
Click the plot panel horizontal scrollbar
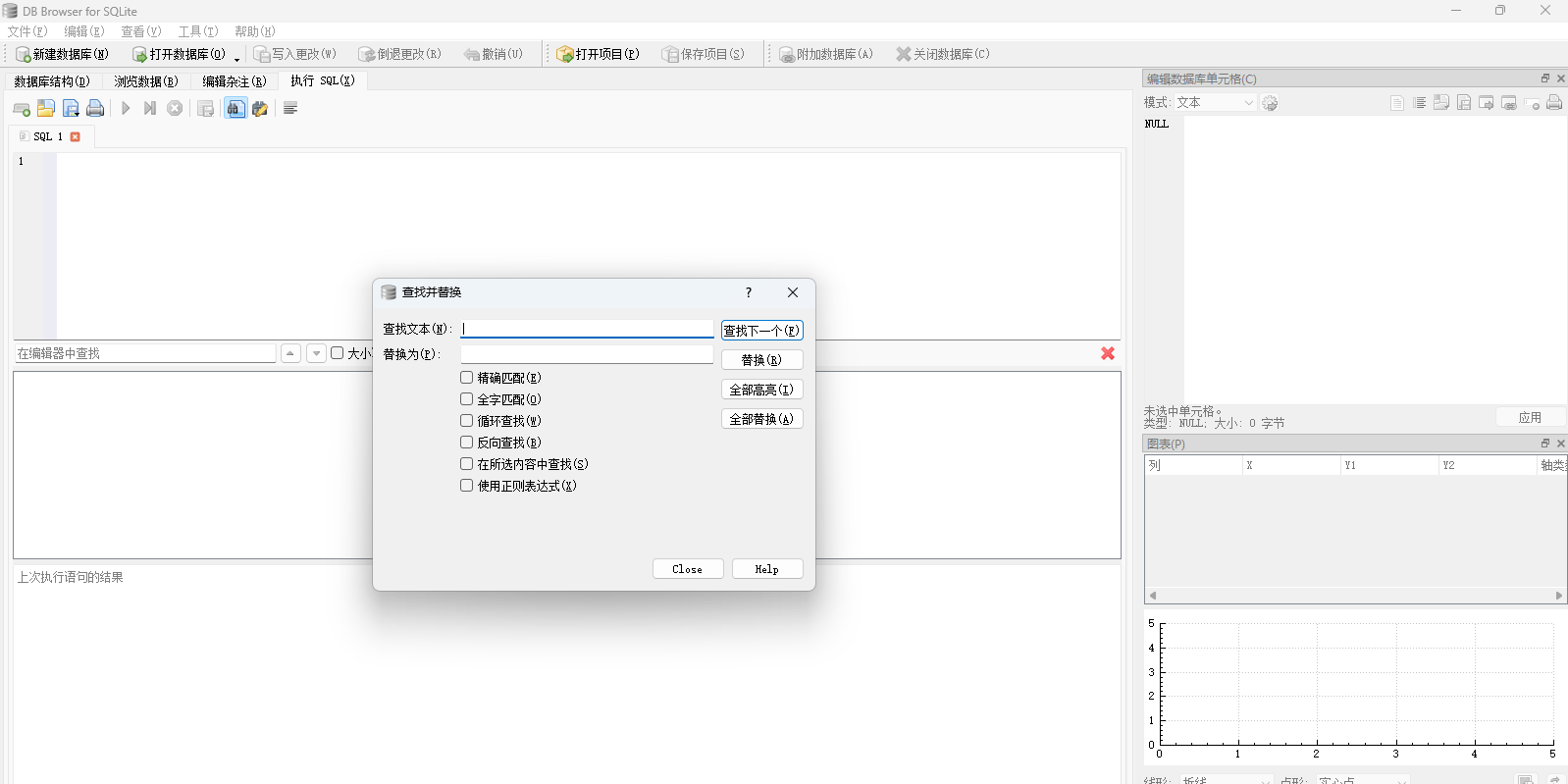pos(1356,596)
